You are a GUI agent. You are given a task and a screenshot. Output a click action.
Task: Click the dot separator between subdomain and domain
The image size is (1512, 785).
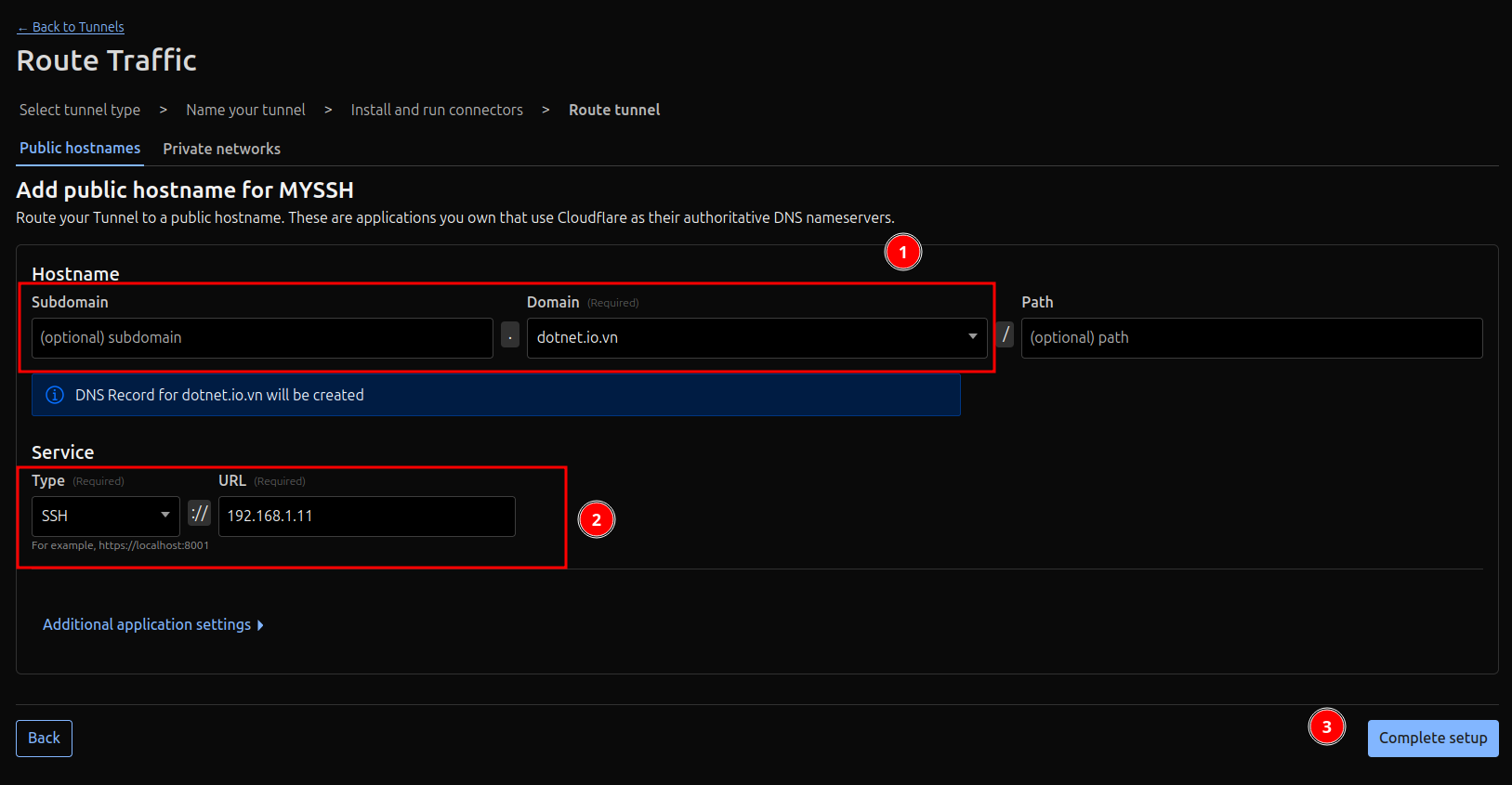pyautogui.click(x=510, y=335)
